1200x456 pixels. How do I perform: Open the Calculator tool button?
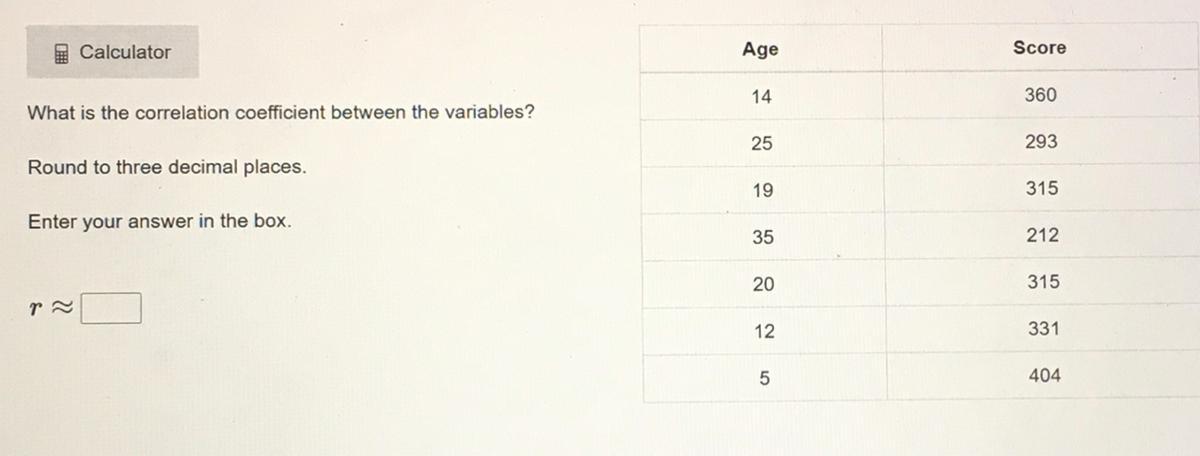113,52
